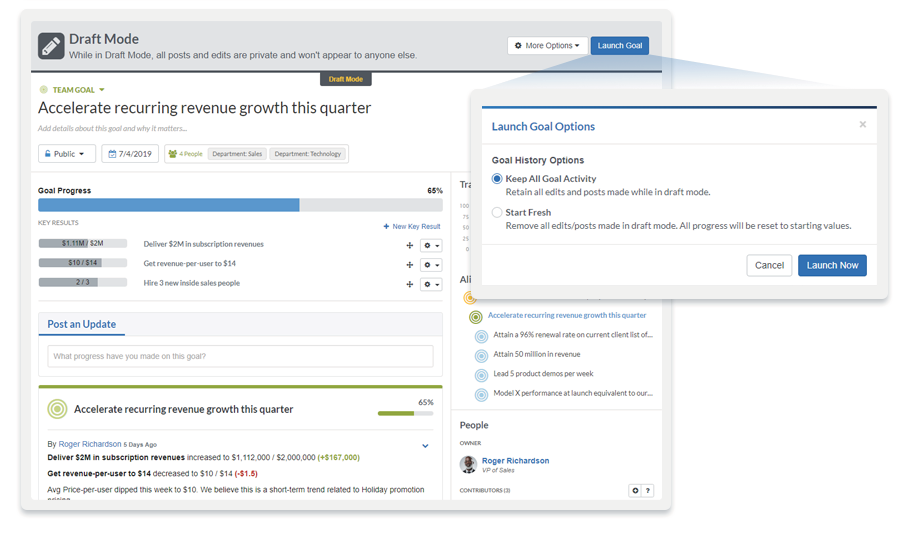Close the Launch Goal Options dialog
Screen dimensions: 900x534
(x=862, y=125)
